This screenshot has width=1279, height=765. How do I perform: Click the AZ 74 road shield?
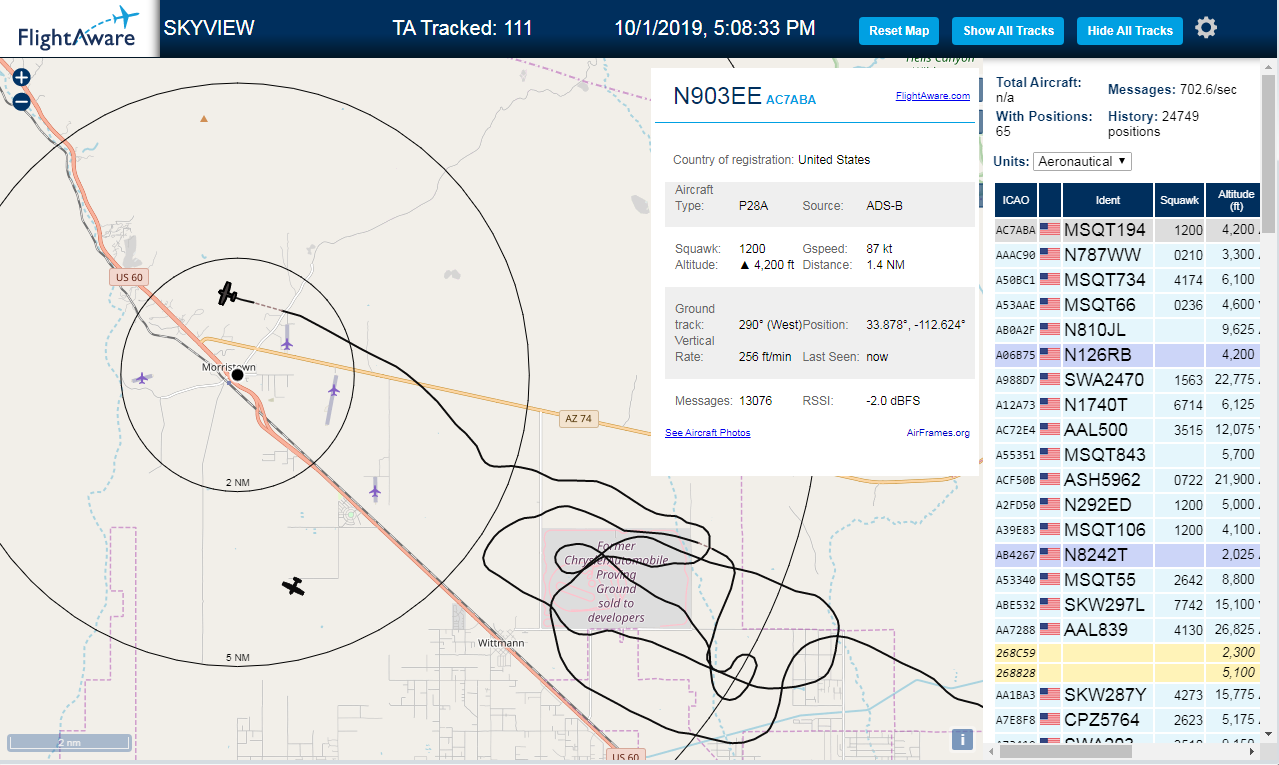[x=577, y=419]
